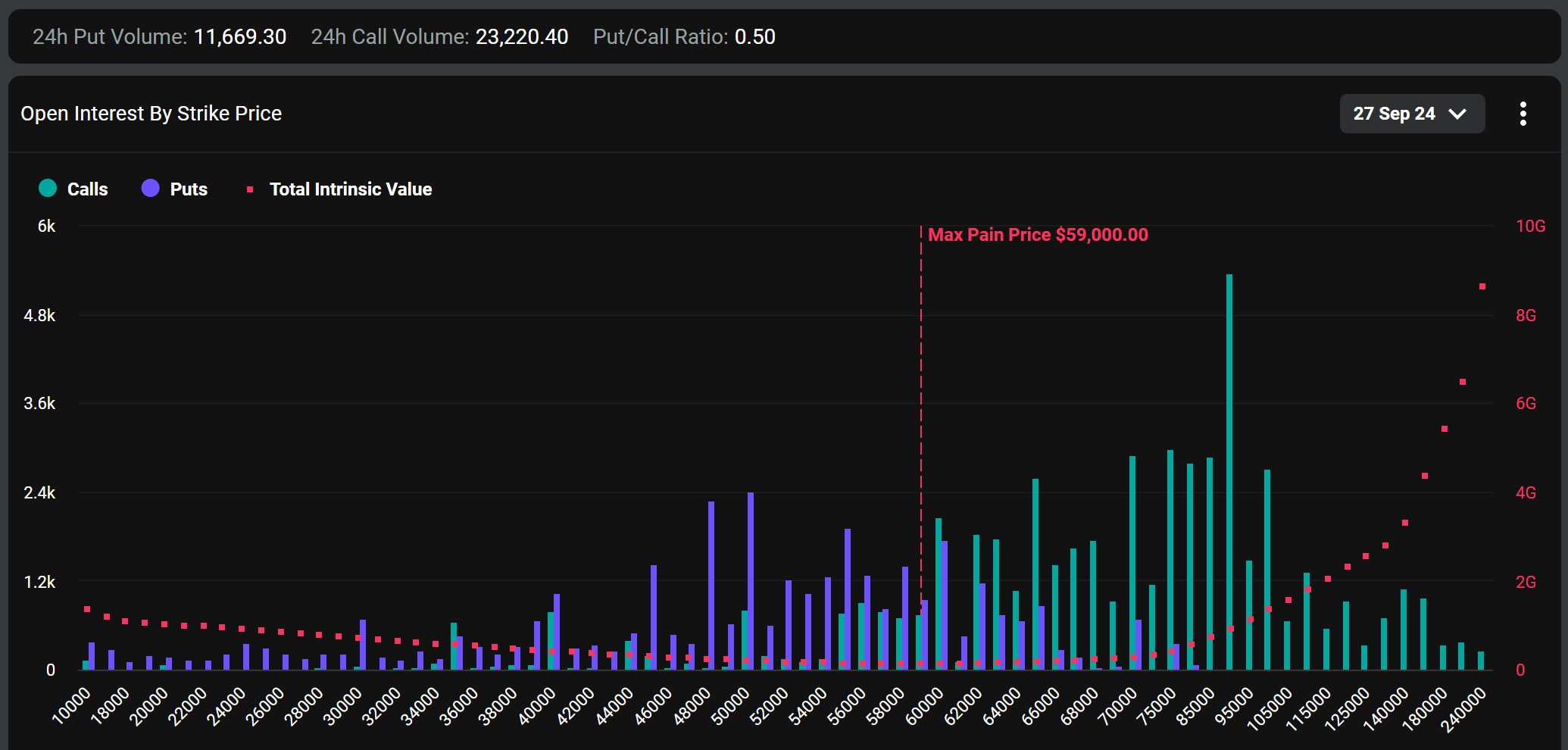This screenshot has height=750, width=1568.
Task: Click the 50000 strike axis label
Action: click(730, 706)
